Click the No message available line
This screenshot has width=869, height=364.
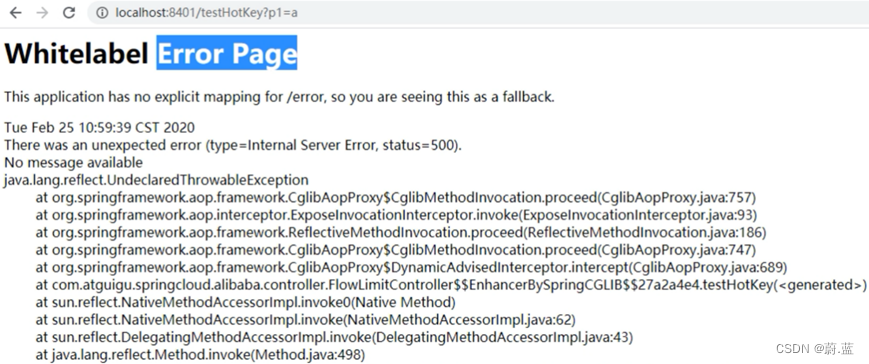tap(73, 162)
